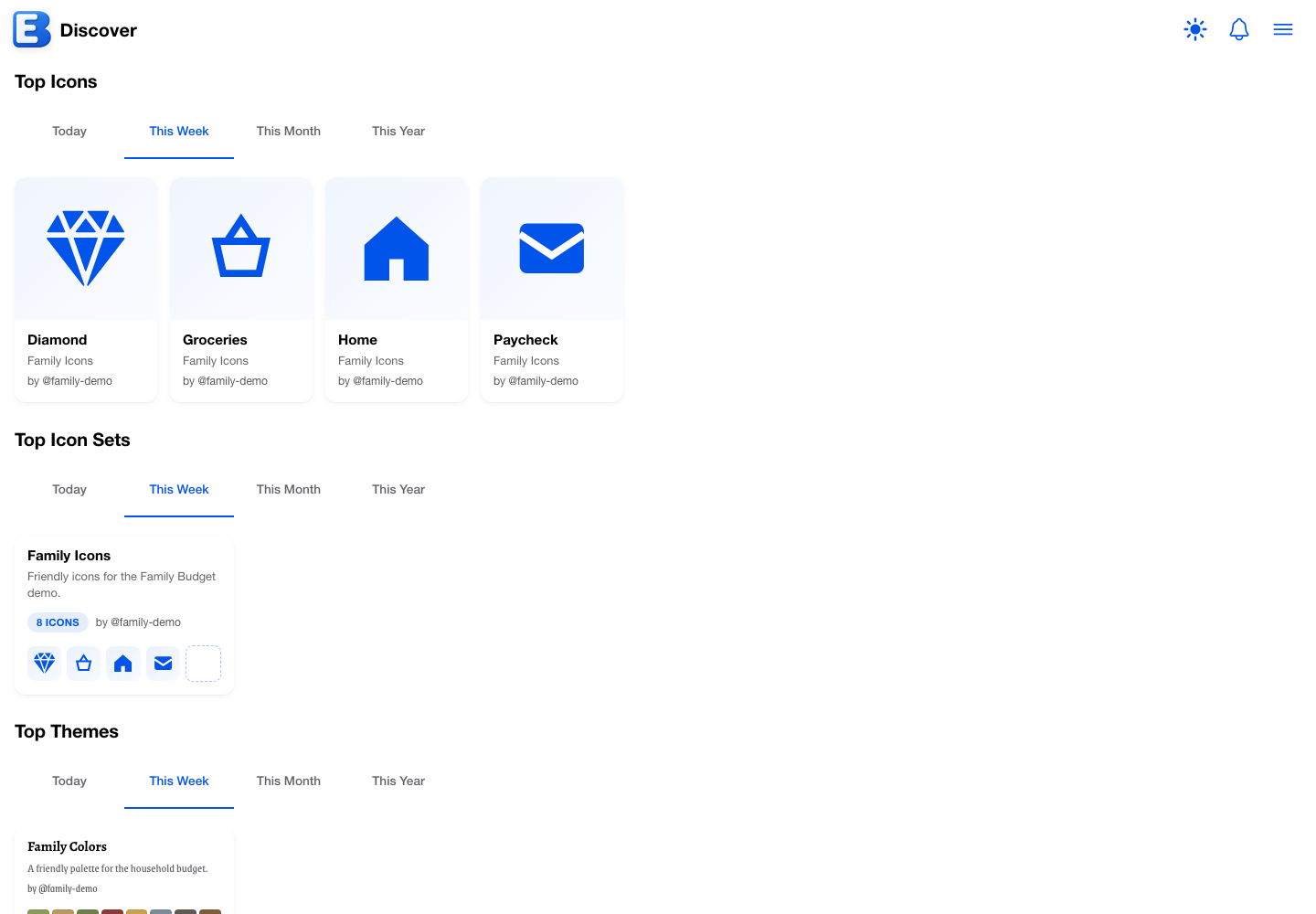Click by @family-demo on the Groceries card

coord(225,381)
